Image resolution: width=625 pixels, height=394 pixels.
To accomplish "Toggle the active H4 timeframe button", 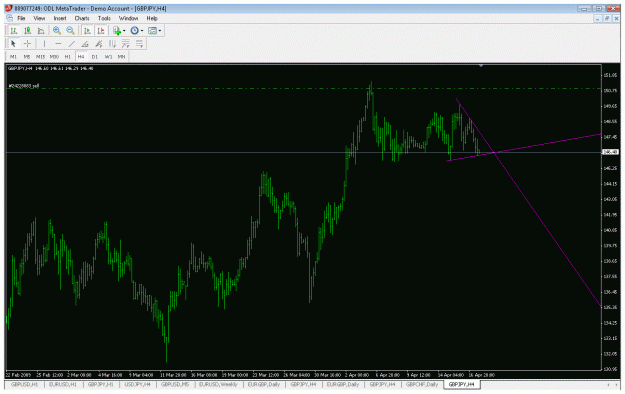I will 81,57.
